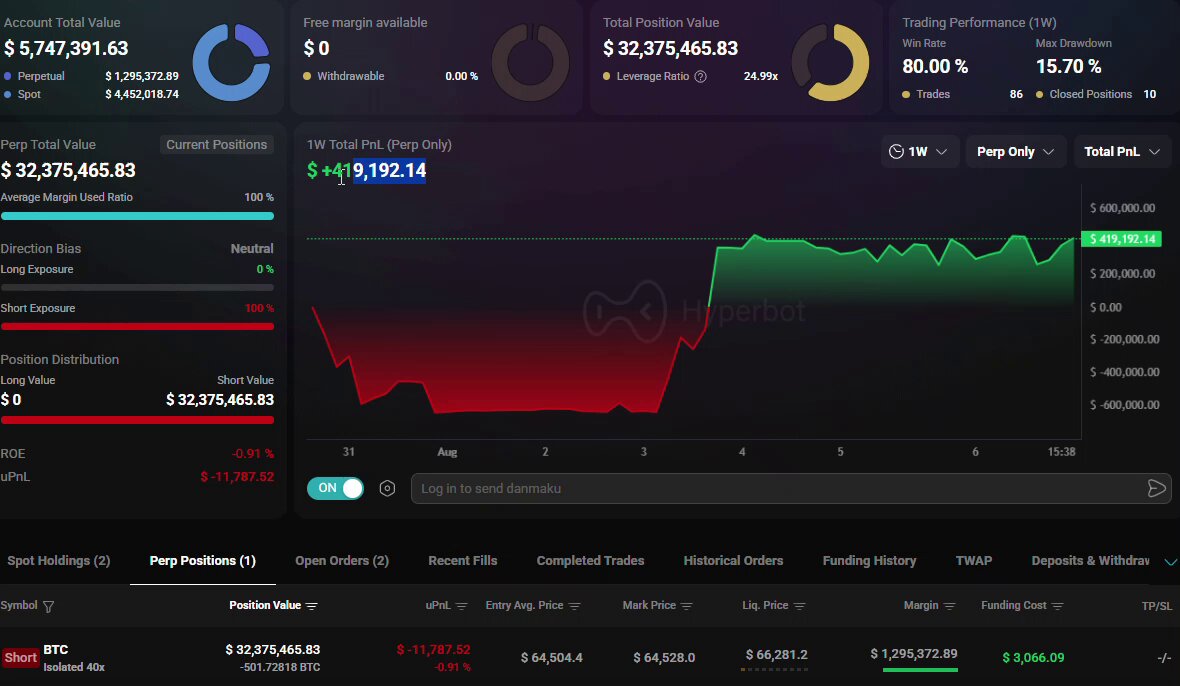Click the Position Value sort icon
Screen dimensions: 1180x686
[x=312, y=606]
